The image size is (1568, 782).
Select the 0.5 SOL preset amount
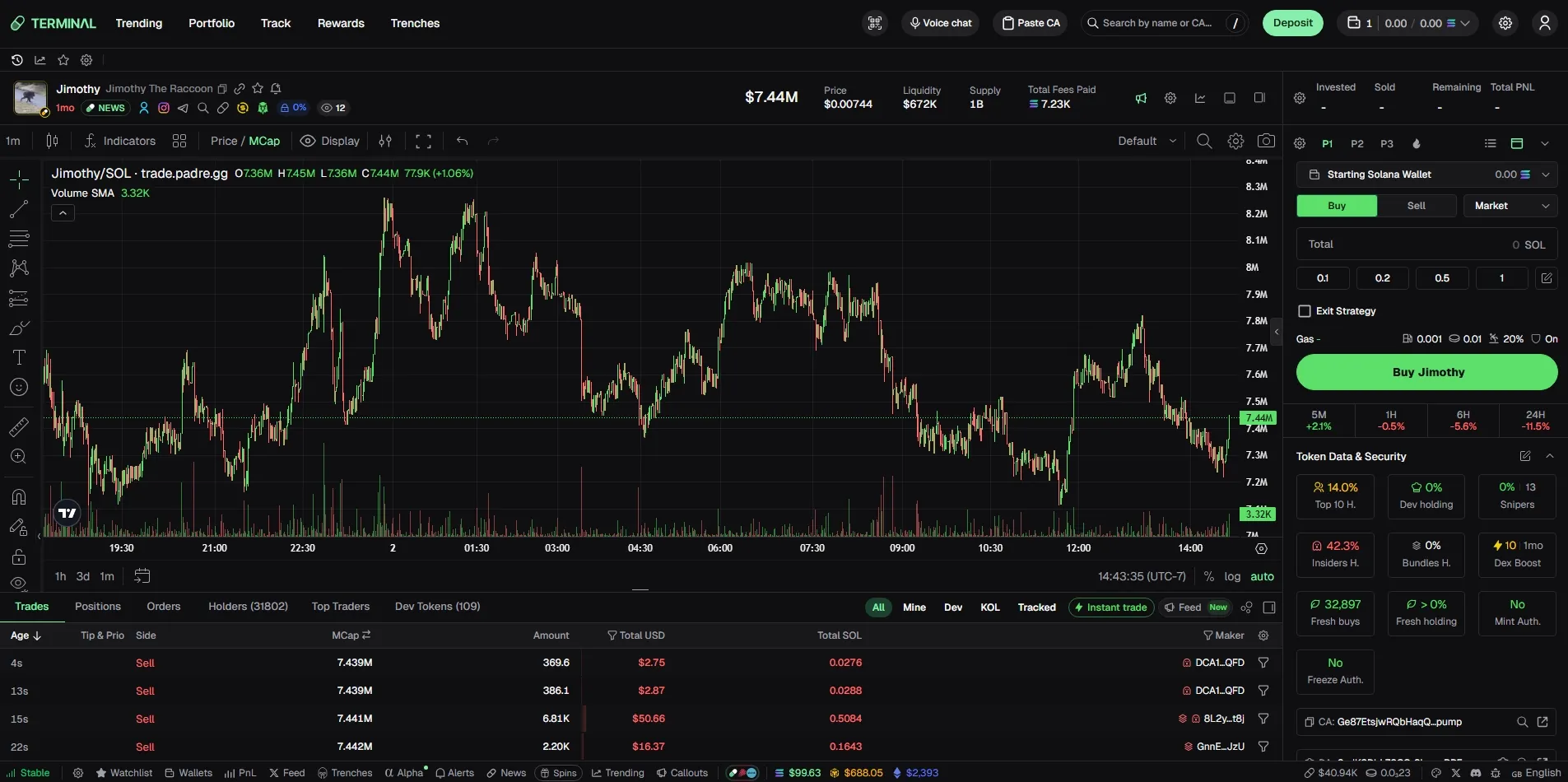(1442, 278)
